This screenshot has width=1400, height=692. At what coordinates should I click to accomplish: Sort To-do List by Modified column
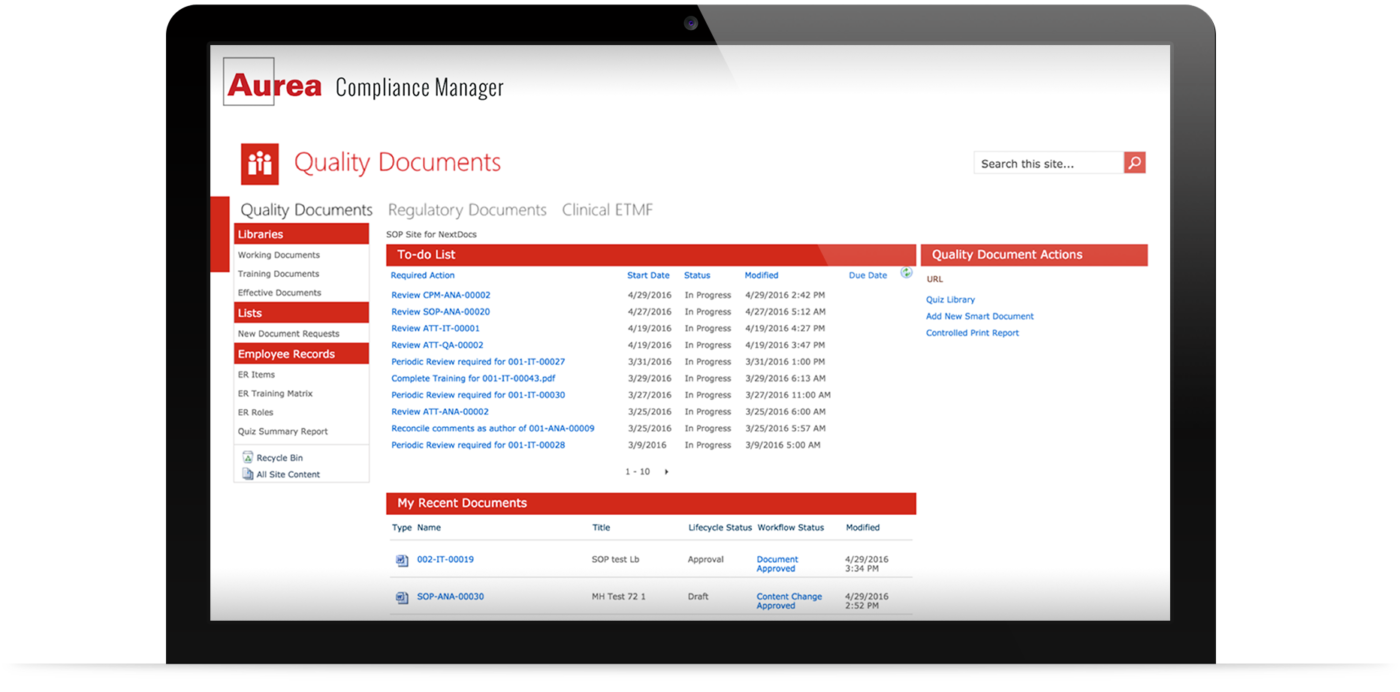(x=761, y=275)
